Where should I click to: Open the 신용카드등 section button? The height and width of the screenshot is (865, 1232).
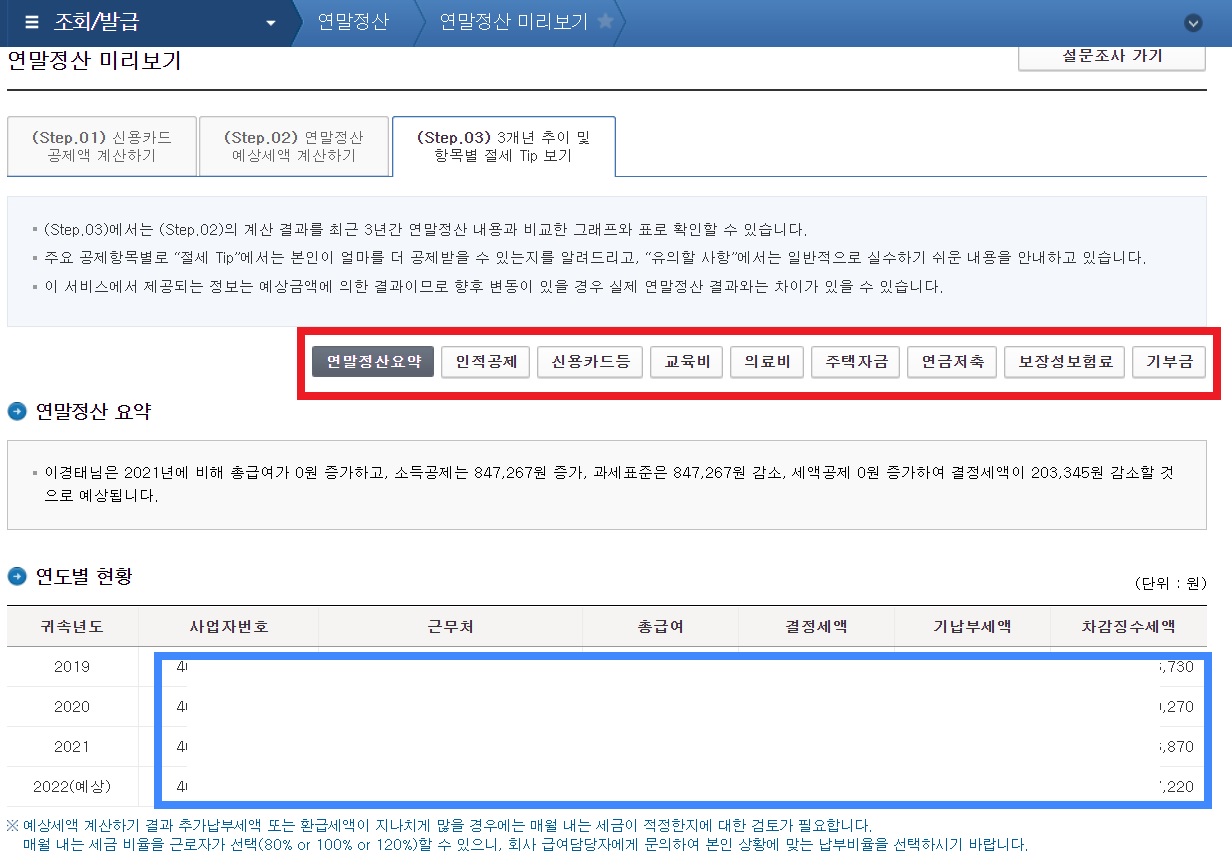pyautogui.click(x=589, y=361)
